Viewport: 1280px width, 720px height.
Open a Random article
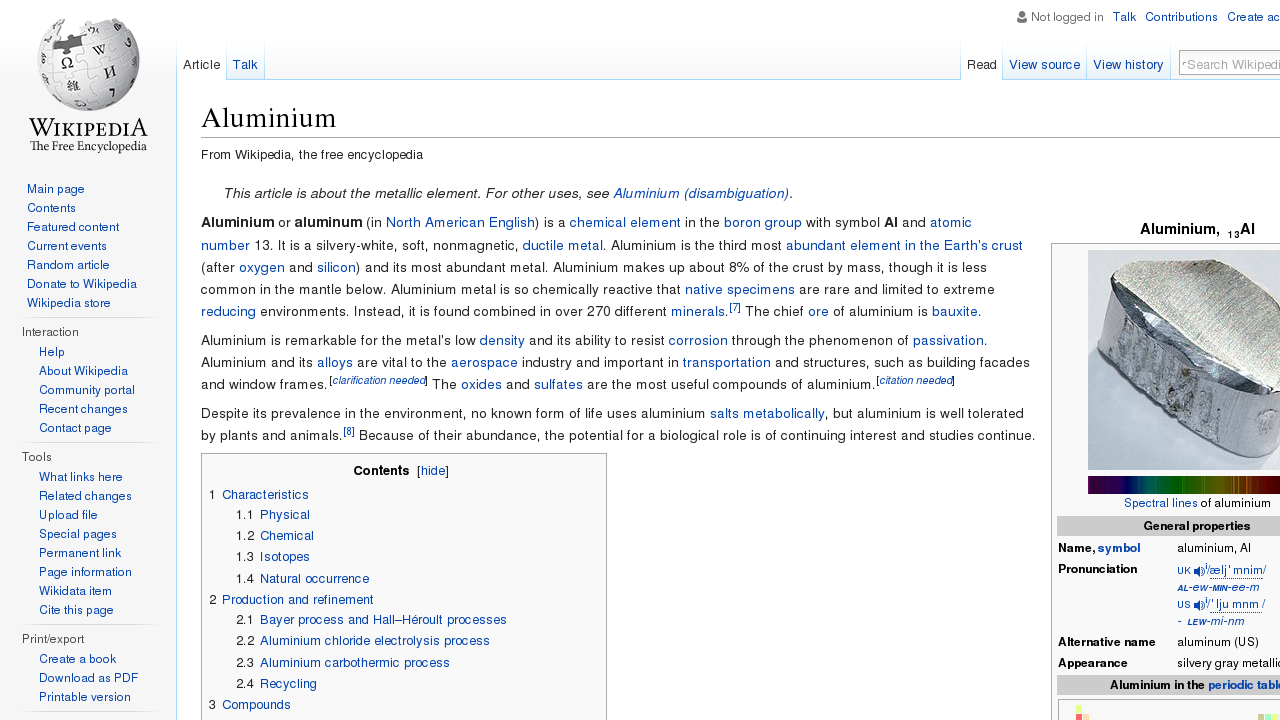pos(68,265)
